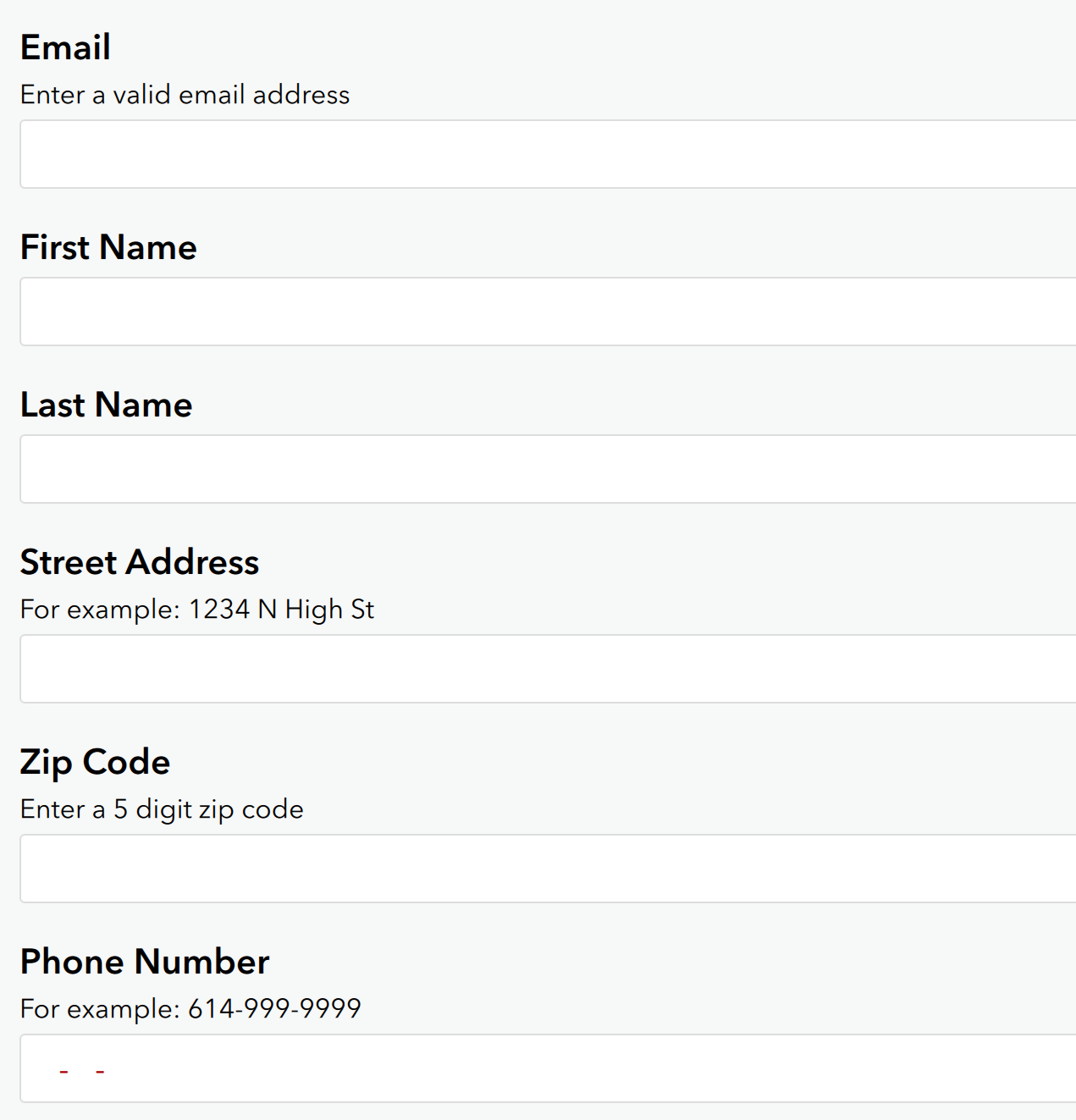Activate the Last Name input box

click(548, 469)
